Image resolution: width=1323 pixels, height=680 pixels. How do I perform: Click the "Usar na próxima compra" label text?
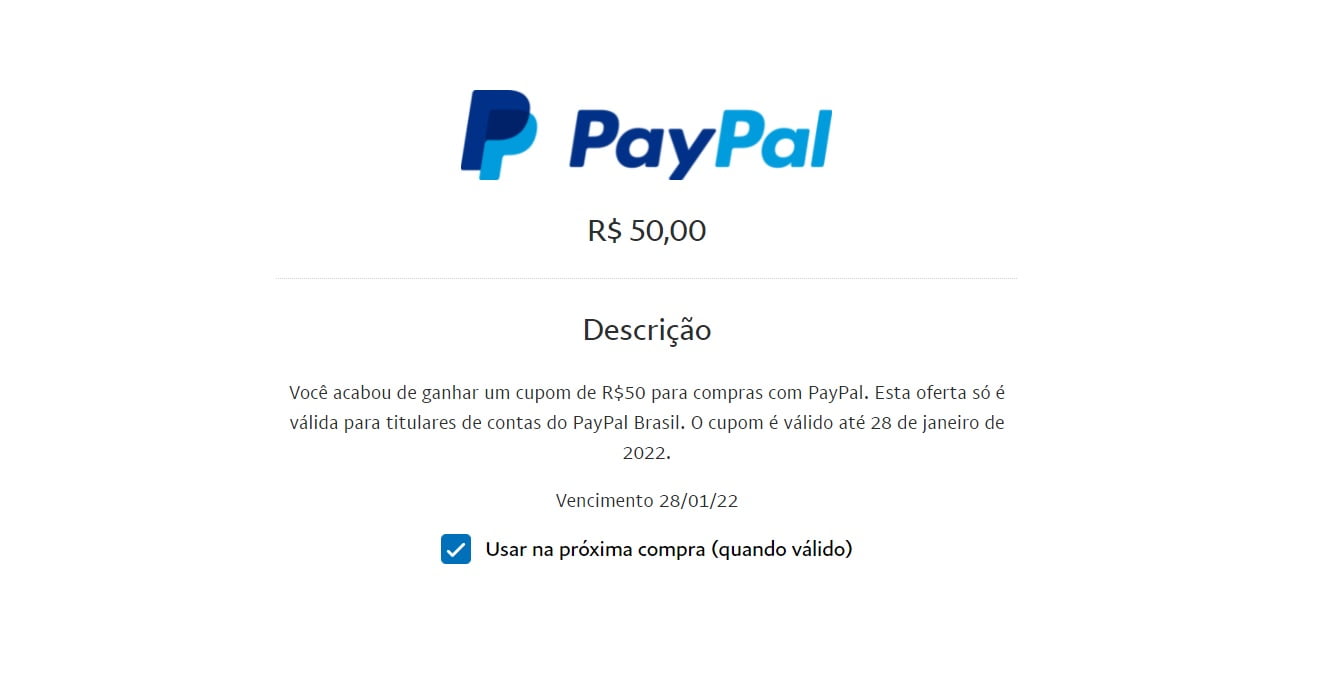coord(596,549)
